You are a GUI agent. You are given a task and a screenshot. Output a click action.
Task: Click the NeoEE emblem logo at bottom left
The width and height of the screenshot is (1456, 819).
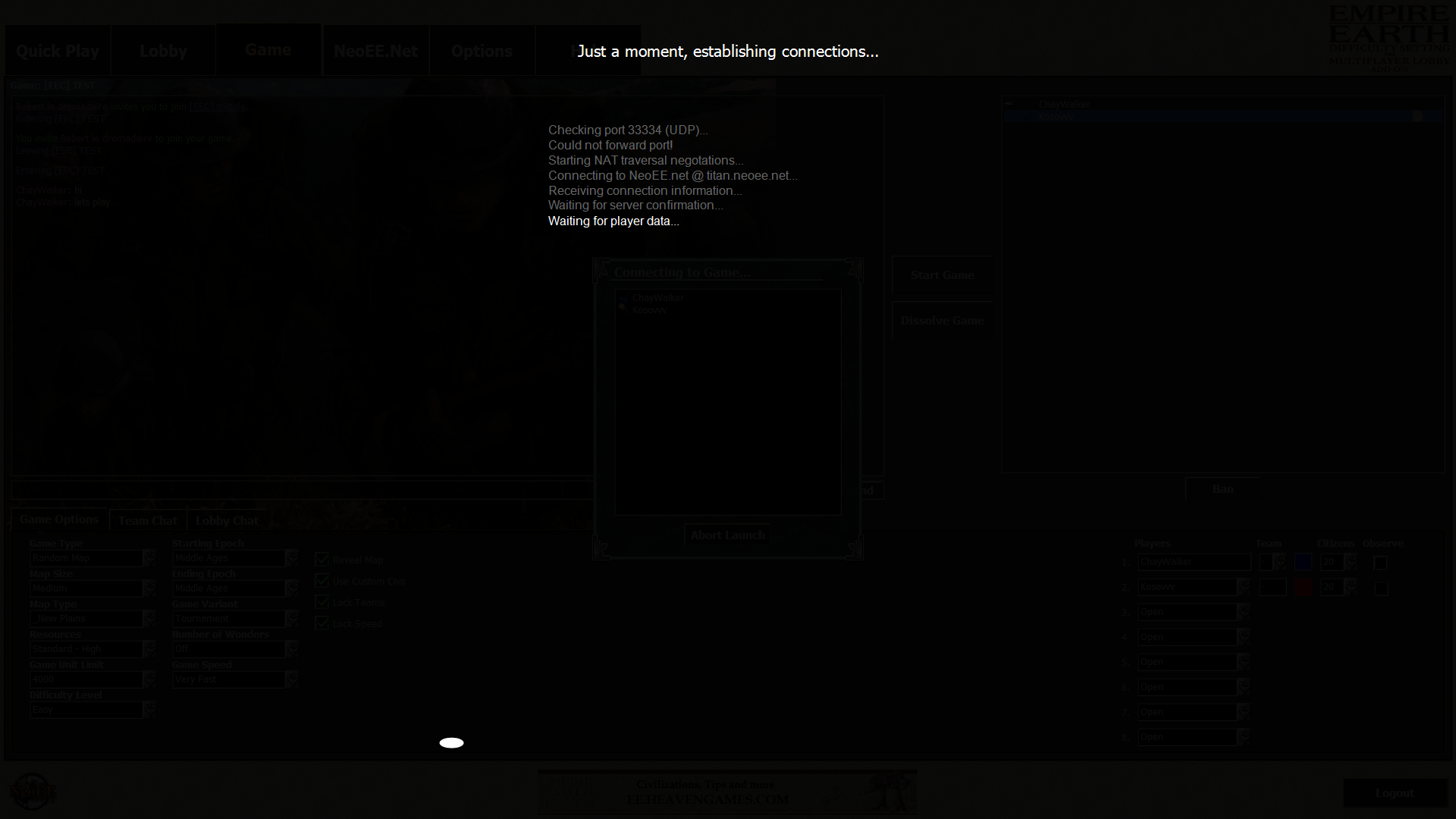(x=32, y=792)
